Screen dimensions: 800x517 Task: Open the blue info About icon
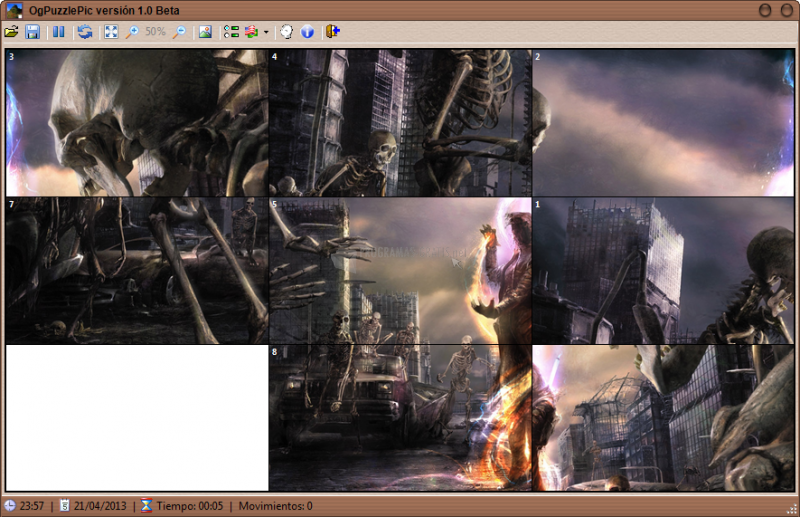pyautogui.click(x=307, y=32)
